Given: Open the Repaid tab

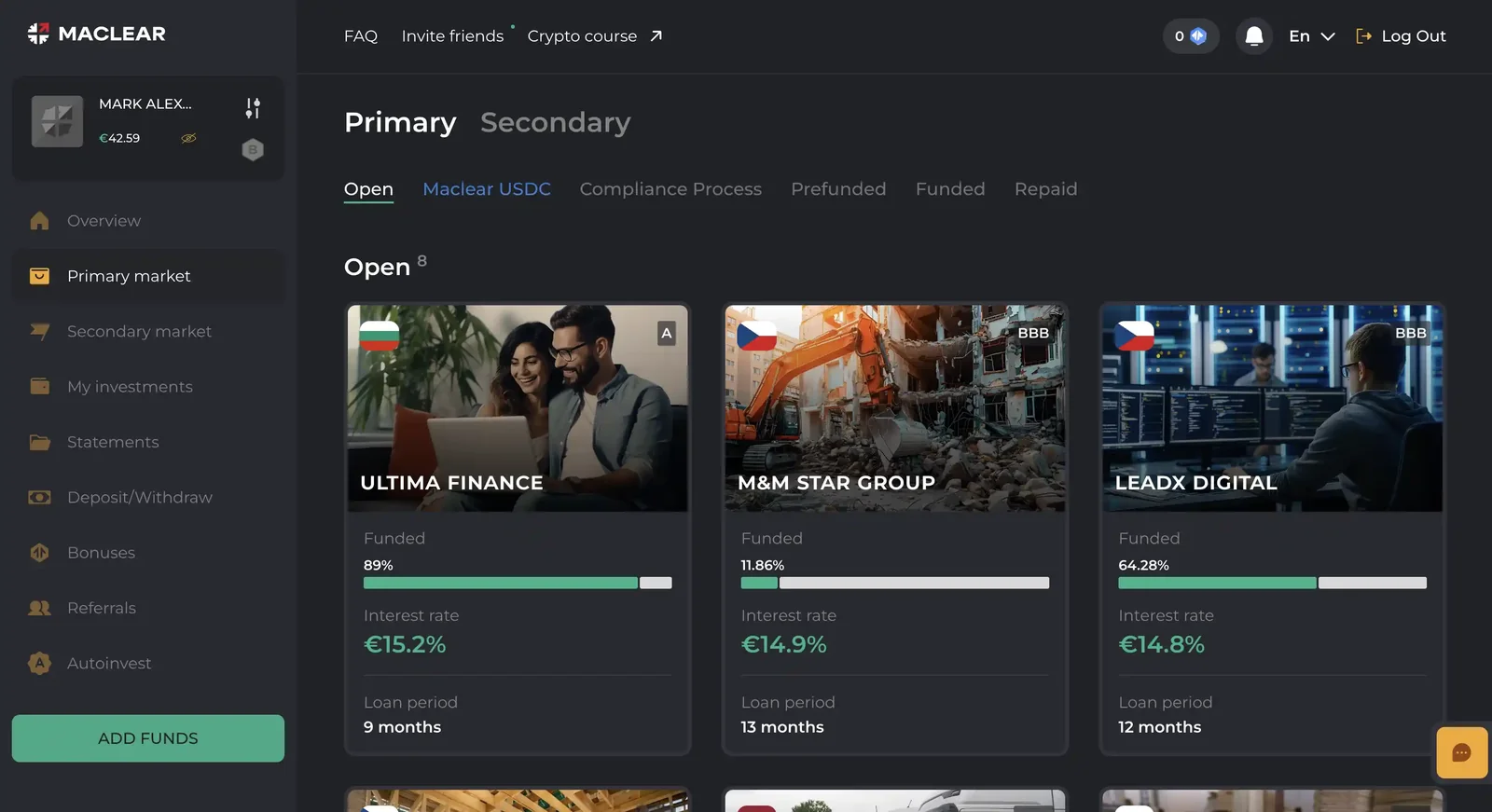Looking at the screenshot, I should click(1045, 189).
